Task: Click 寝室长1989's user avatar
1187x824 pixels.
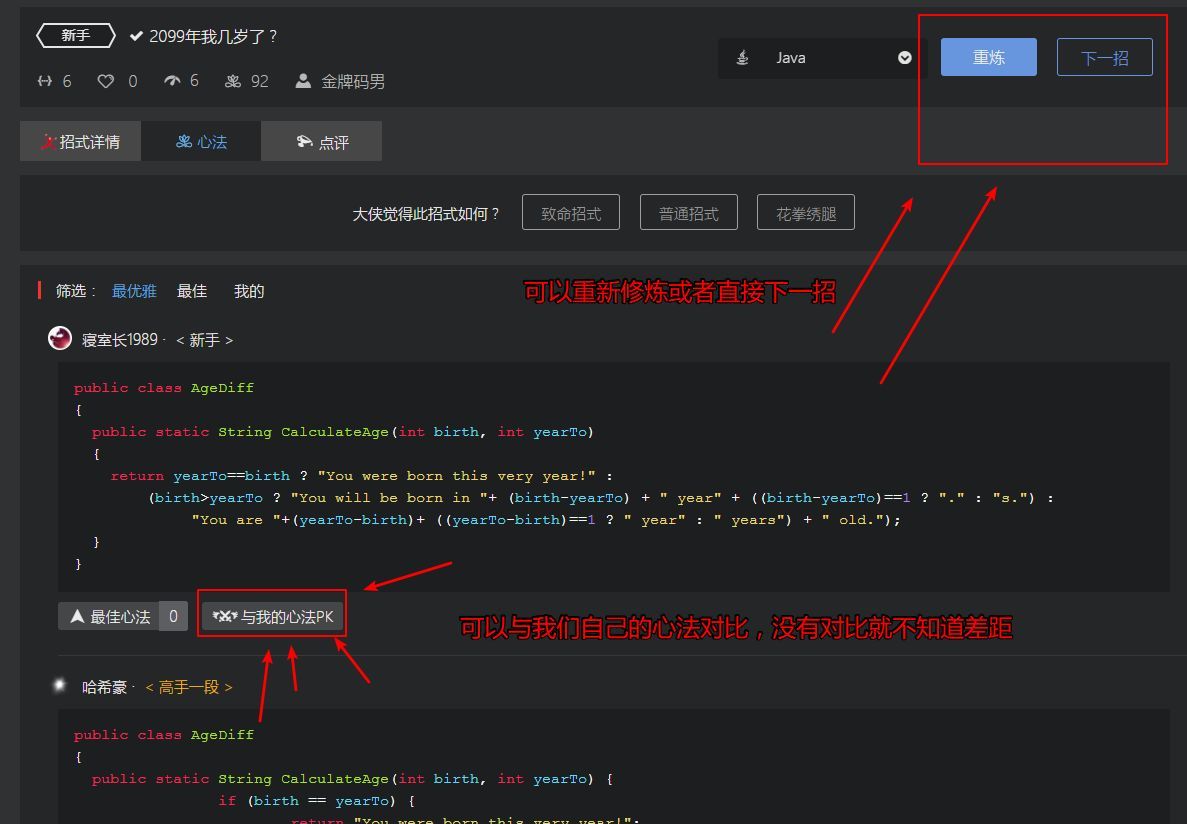Action: point(60,339)
